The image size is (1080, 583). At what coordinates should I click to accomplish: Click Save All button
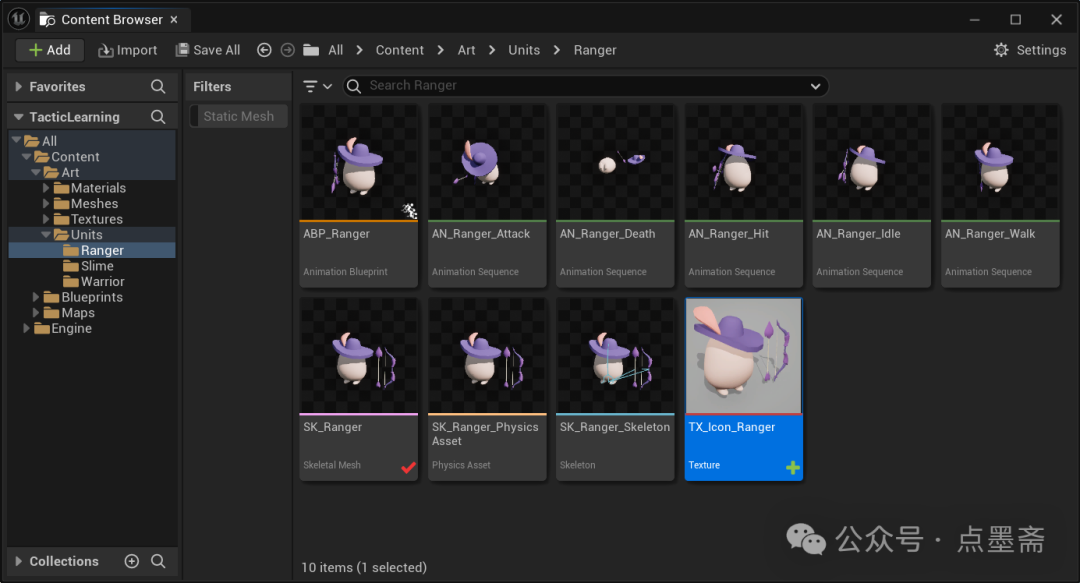[x=207, y=50]
